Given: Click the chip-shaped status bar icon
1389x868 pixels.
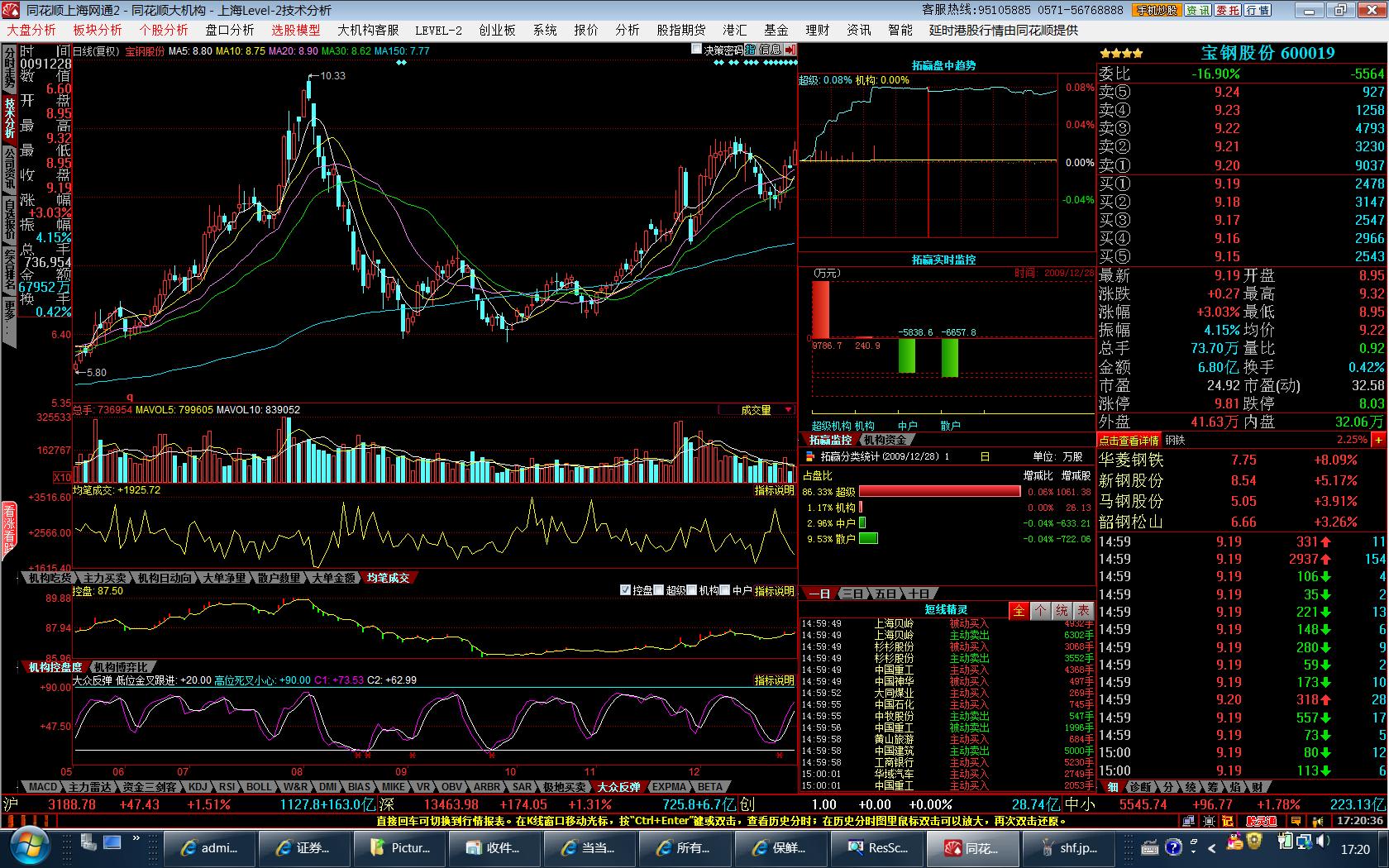Looking at the screenshot, I should [1210, 821].
